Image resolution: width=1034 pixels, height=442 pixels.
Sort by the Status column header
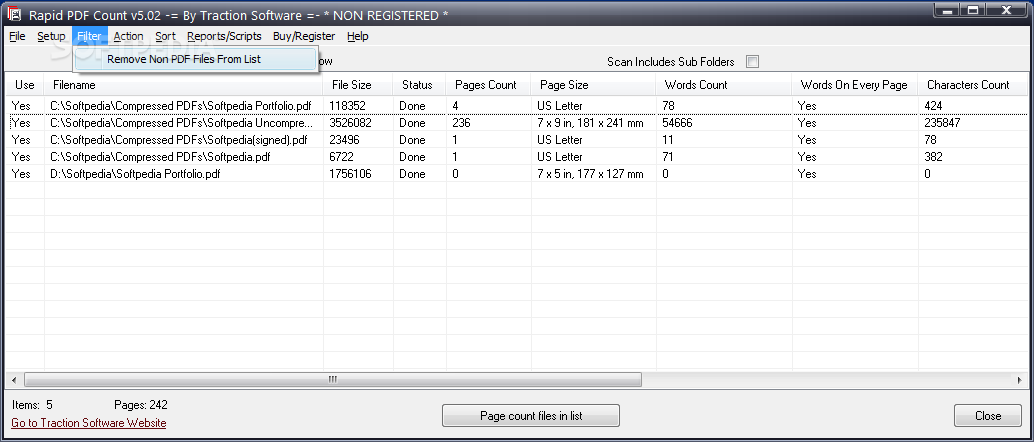(x=419, y=85)
